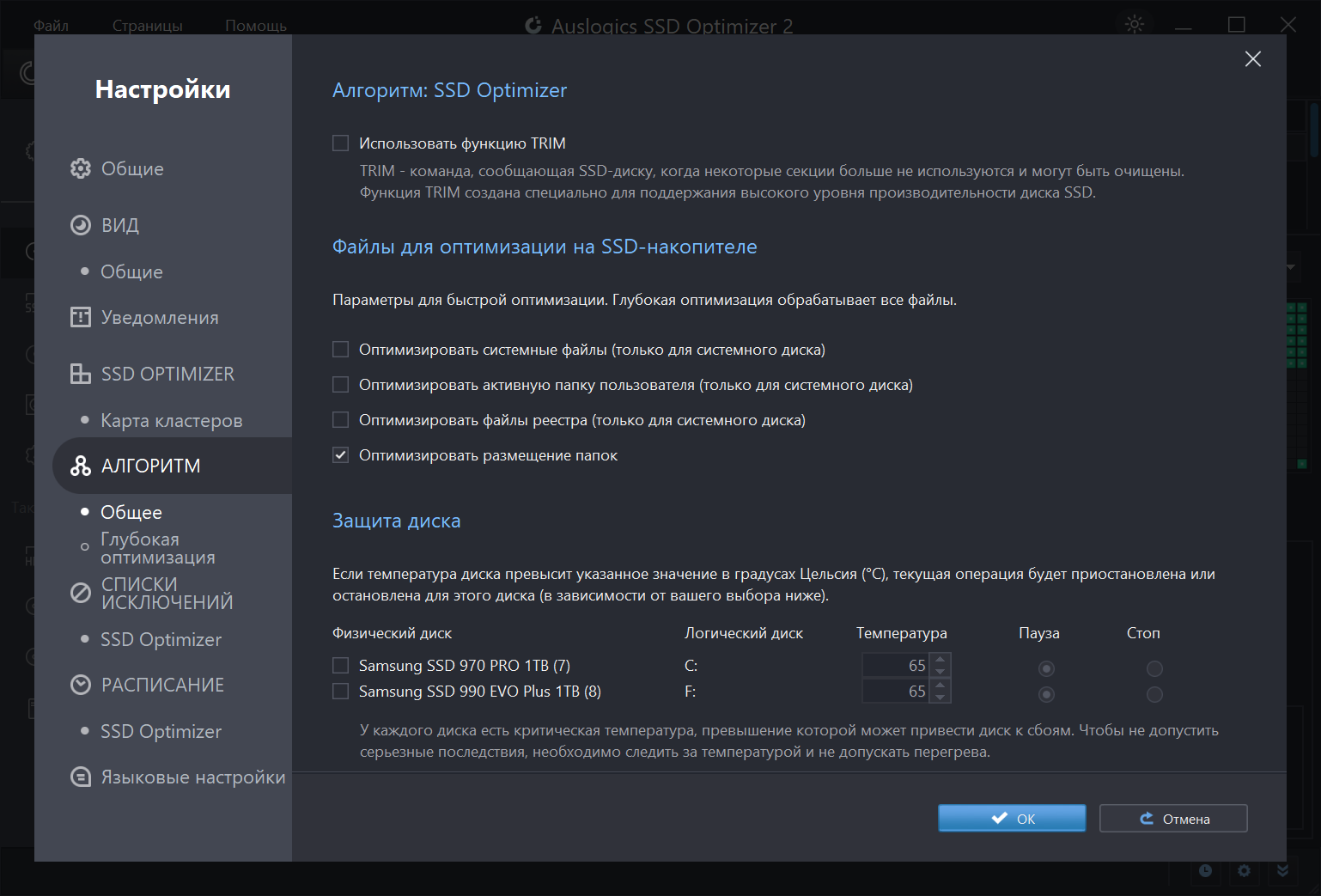Go to Карта кластеров settings page
Image resolution: width=1321 pixels, height=896 pixels.
[x=171, y=420]
